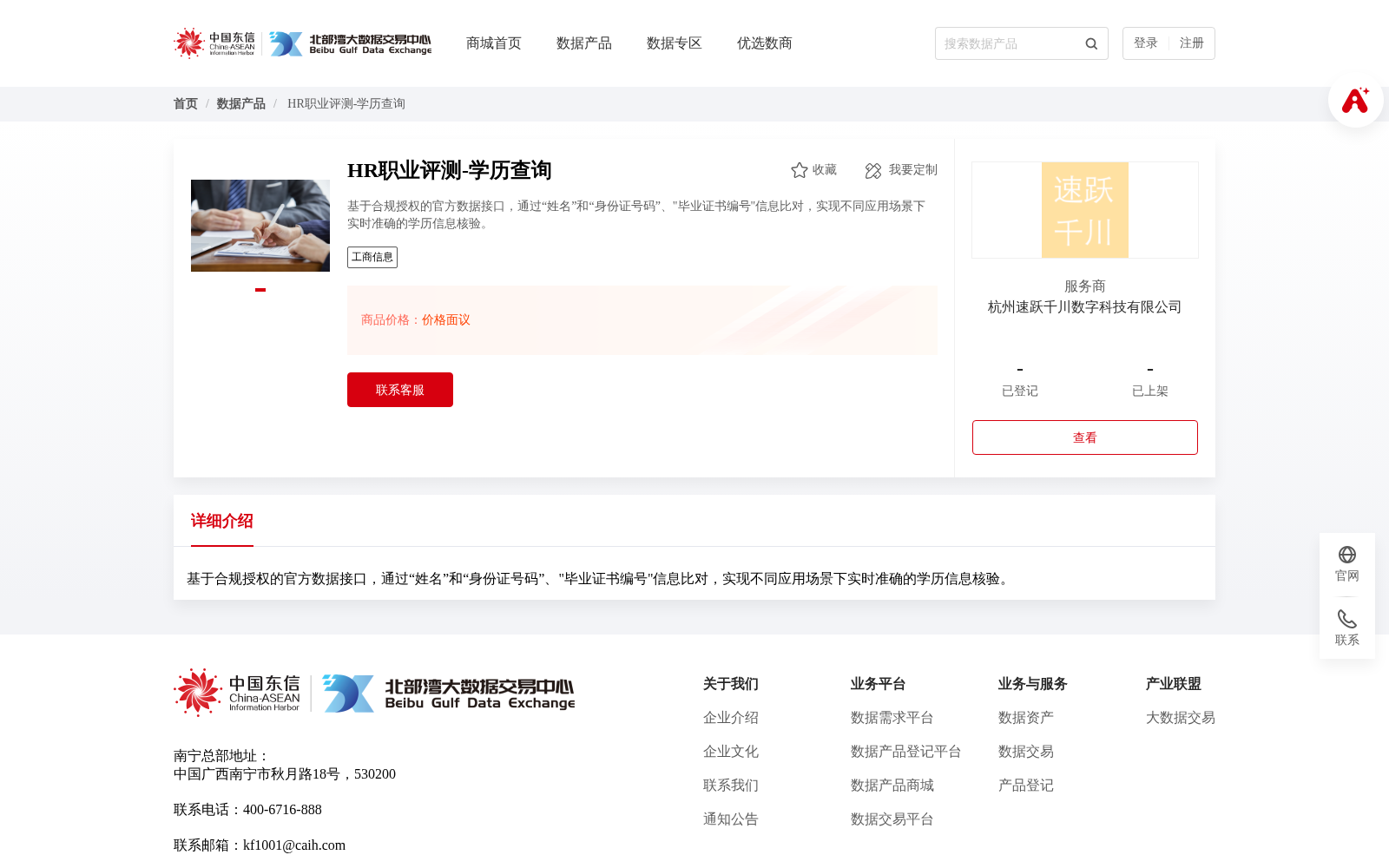Click the 已上架 count label

pyautogui.click(x=1150, y=391)
